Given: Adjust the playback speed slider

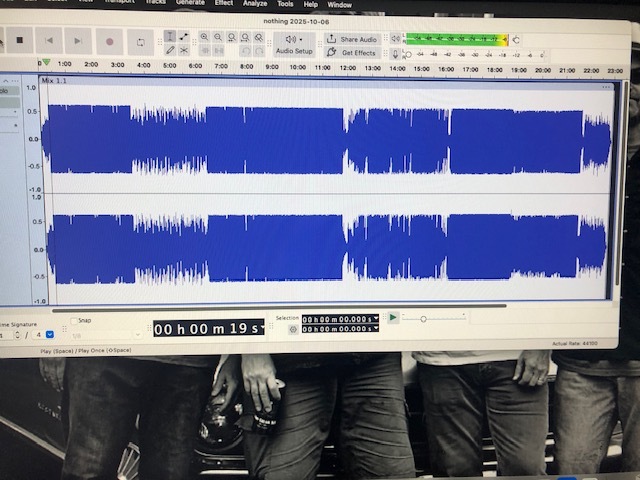Looking at the screenshot, I should [424, 319].
